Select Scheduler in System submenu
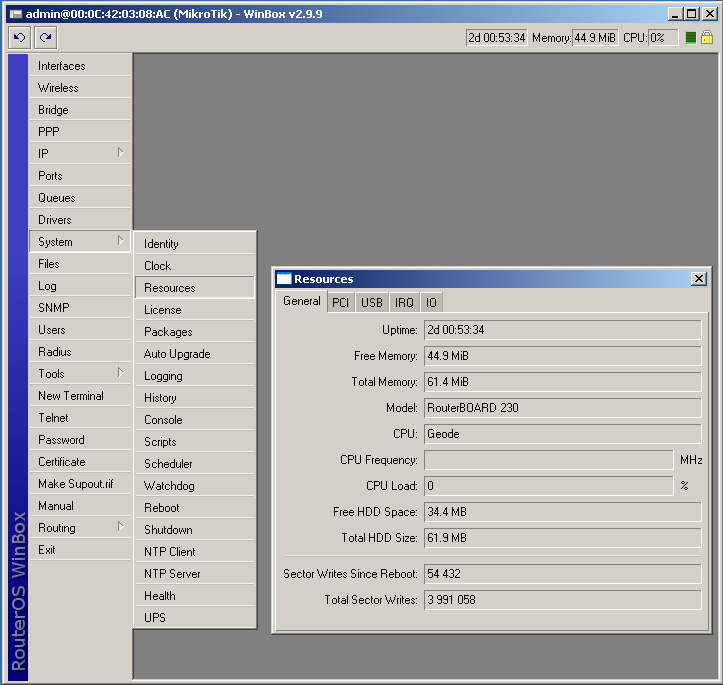This screenshot has height=685, width=723. pos(195,464)
